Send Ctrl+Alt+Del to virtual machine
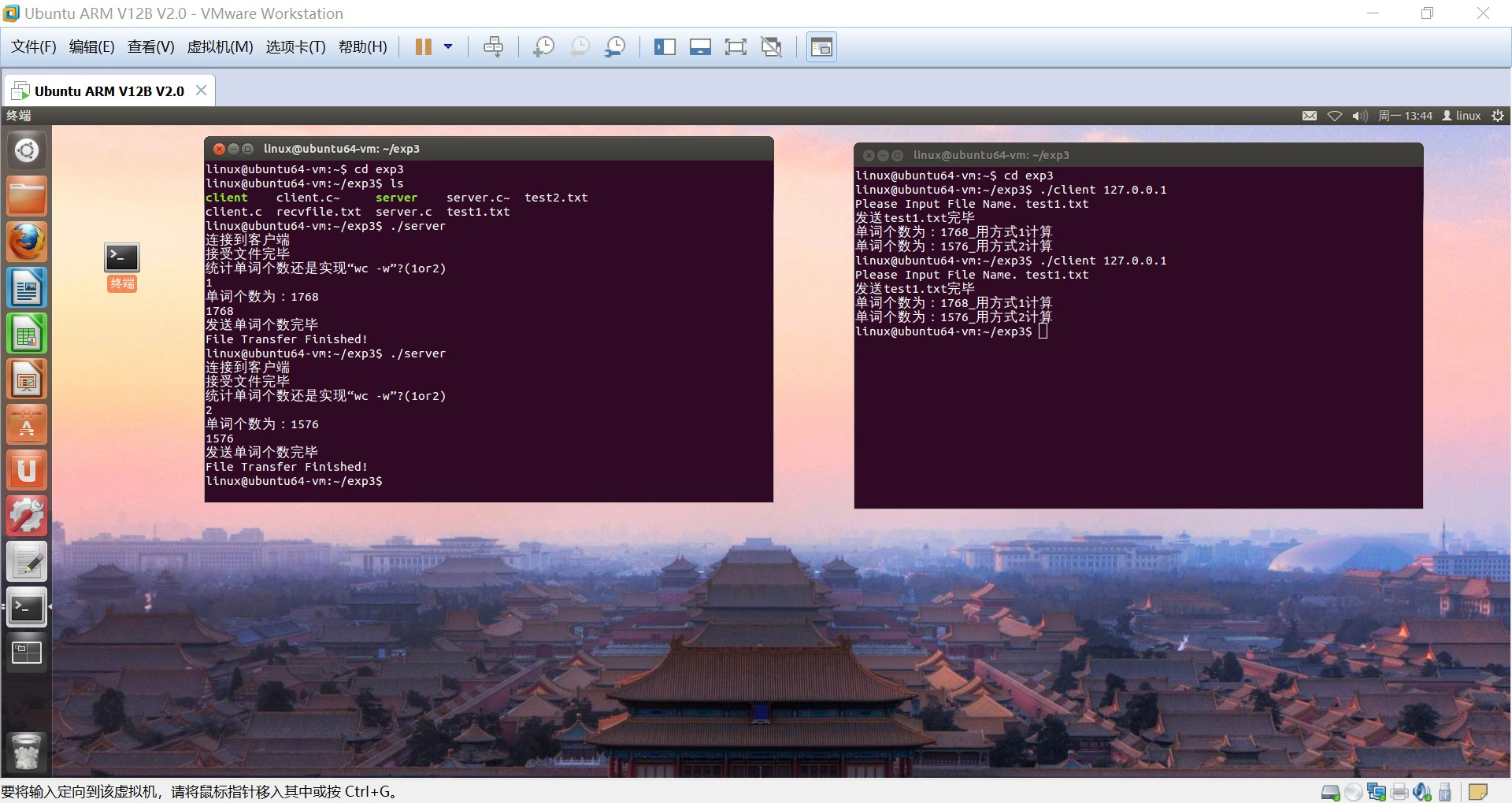Viewport: 1512px width, 803px height. pos(494,47)
